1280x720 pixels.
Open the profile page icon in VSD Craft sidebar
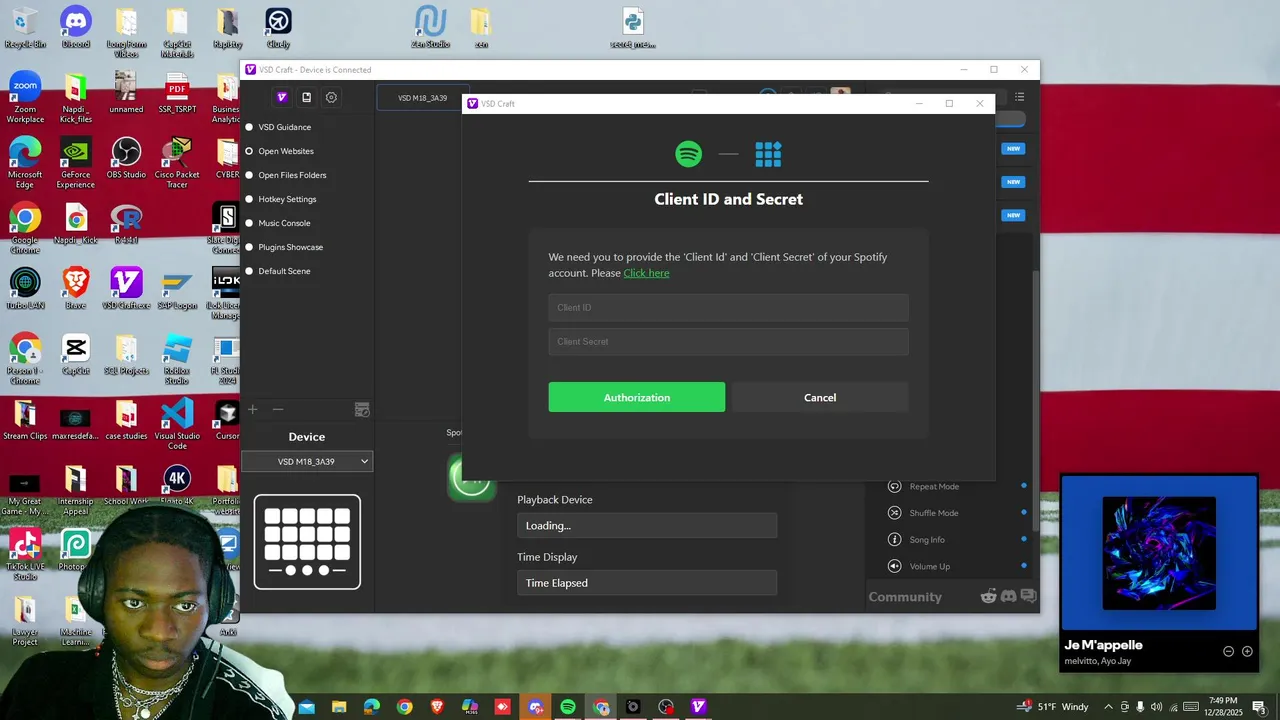pyautogui.click(x=307, y=97)
